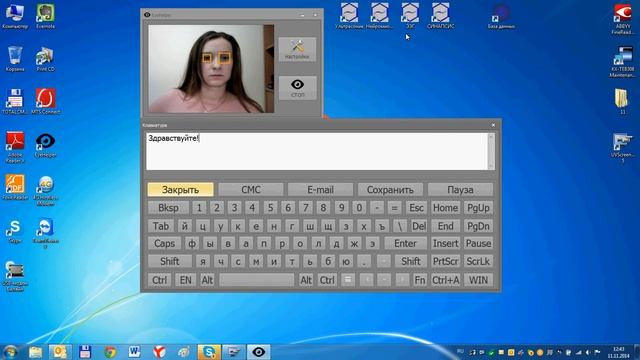Open Skype from the taskbar
The image size is (640, 360).
click(x=209, y=352)
